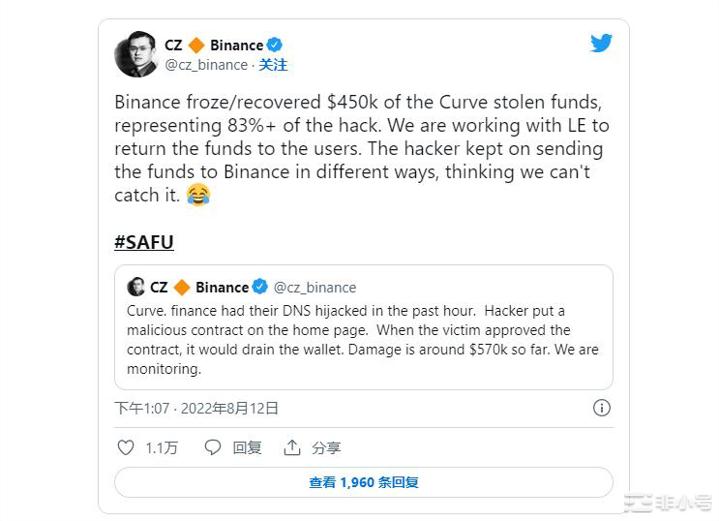Click the CZ Binance display name
This screenshot has width=719, height=521.
point(213,45)
